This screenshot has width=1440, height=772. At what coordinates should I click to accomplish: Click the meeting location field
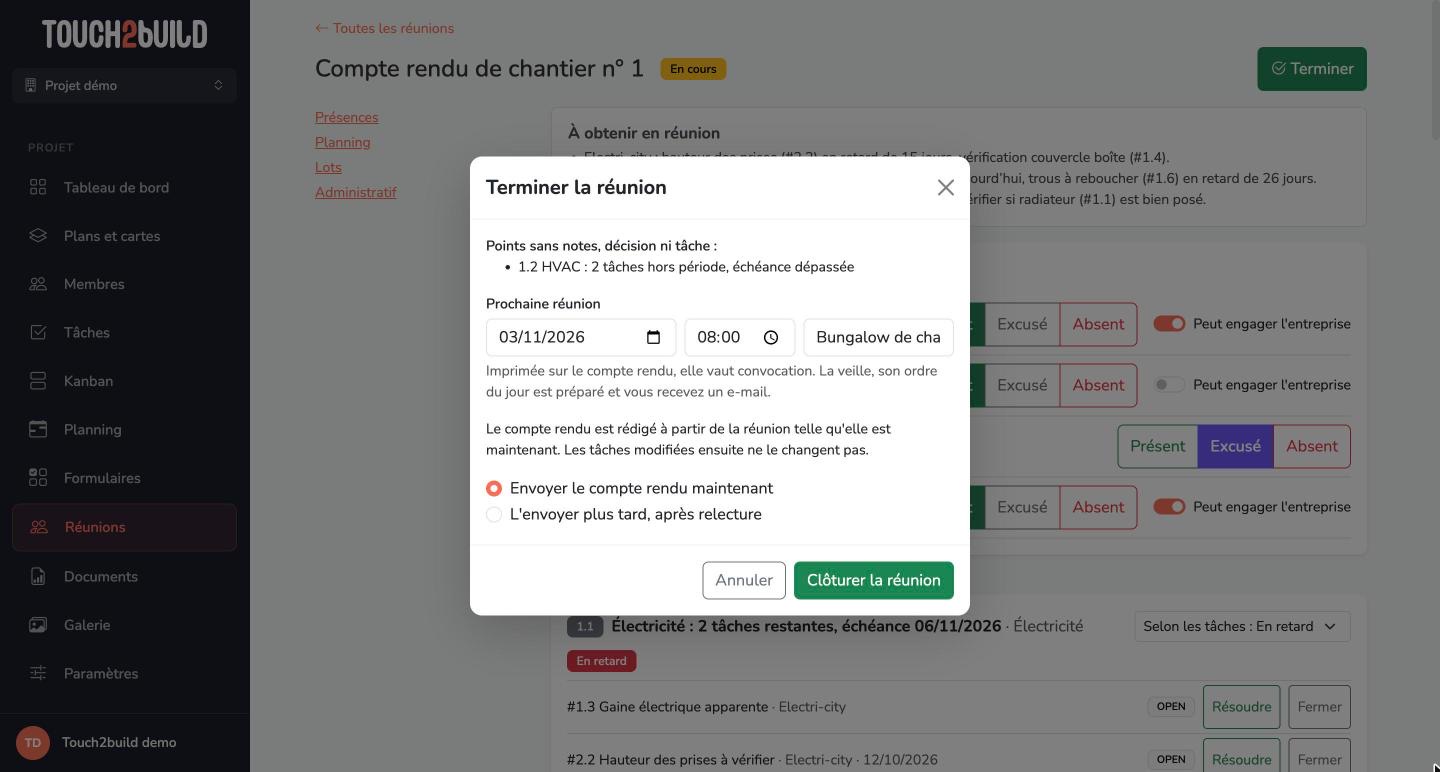878,337
